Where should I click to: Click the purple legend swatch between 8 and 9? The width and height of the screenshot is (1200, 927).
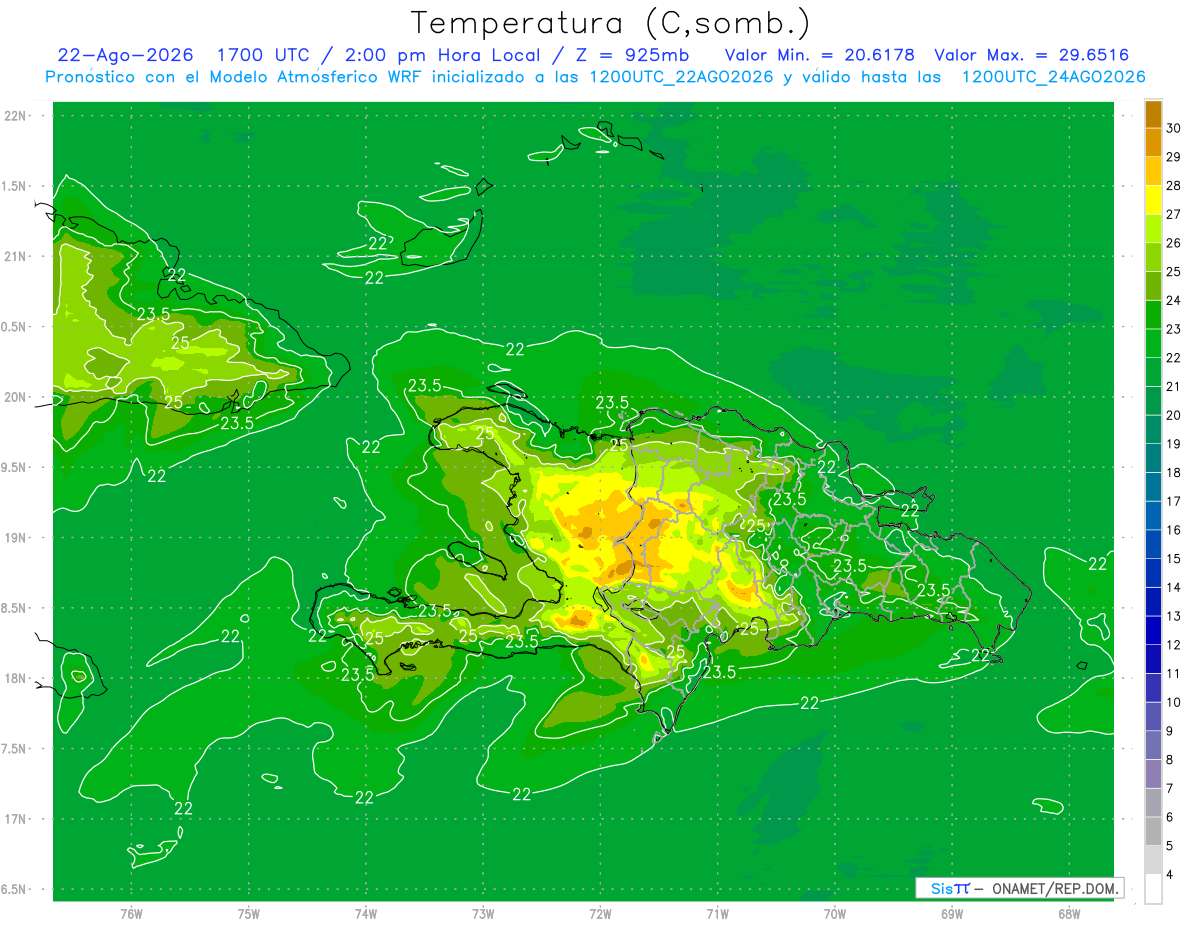[1153, 745]
